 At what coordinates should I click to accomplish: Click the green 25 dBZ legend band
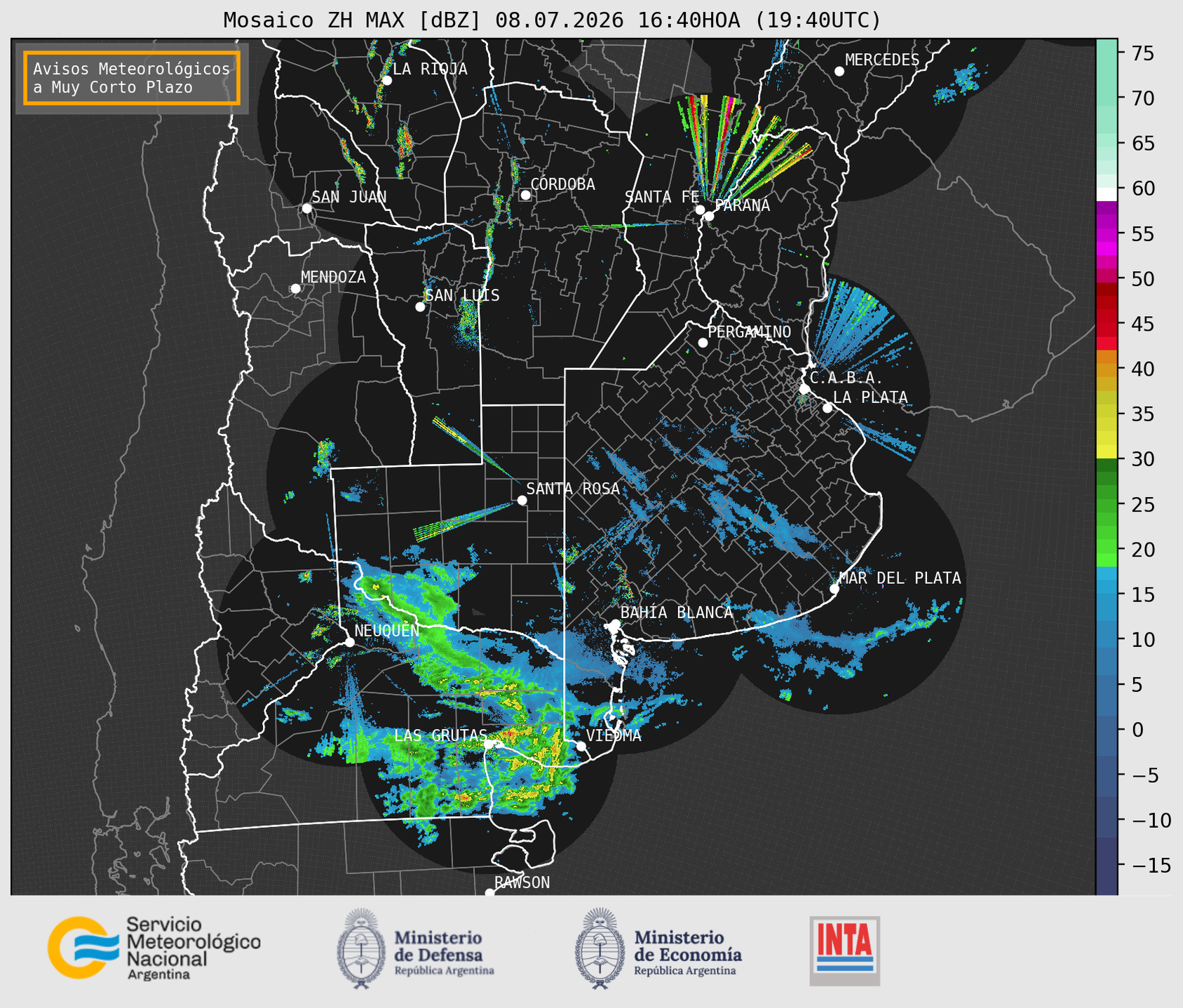(x=1106, y=504)
